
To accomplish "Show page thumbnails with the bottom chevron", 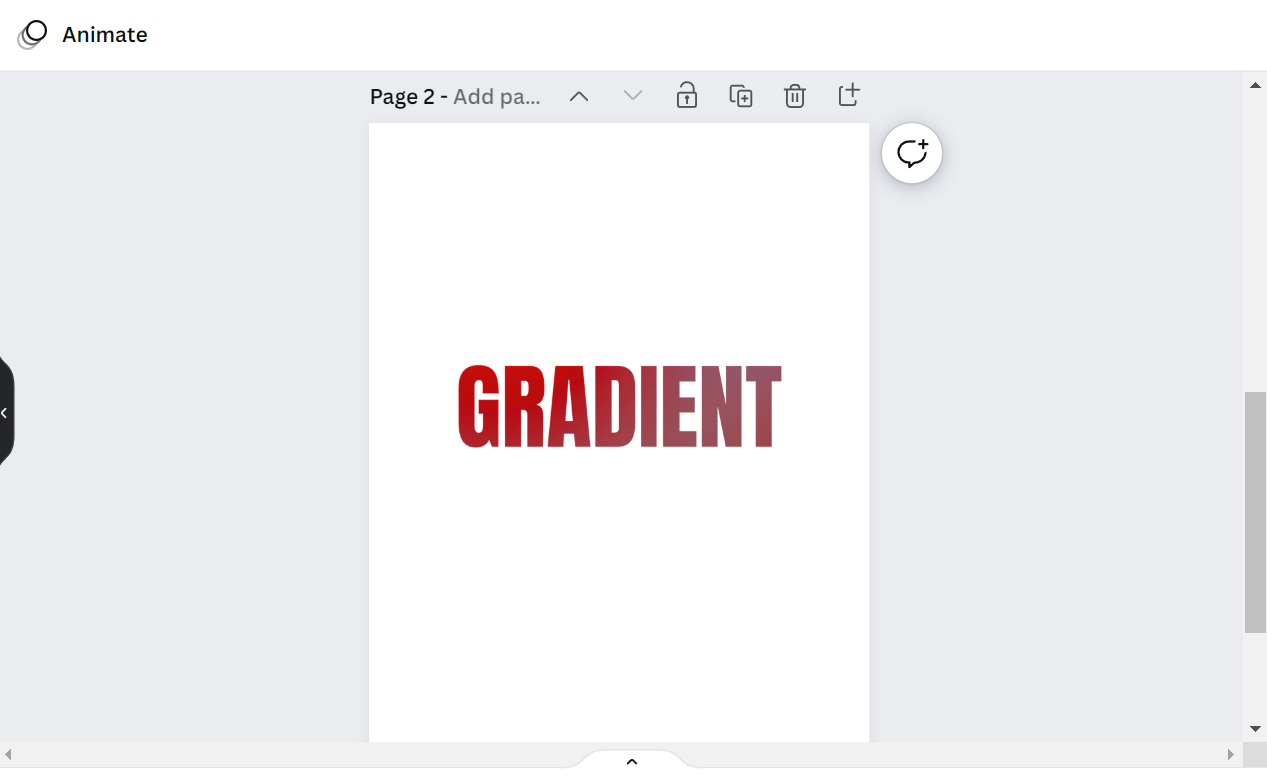I will tap(631, 762).
